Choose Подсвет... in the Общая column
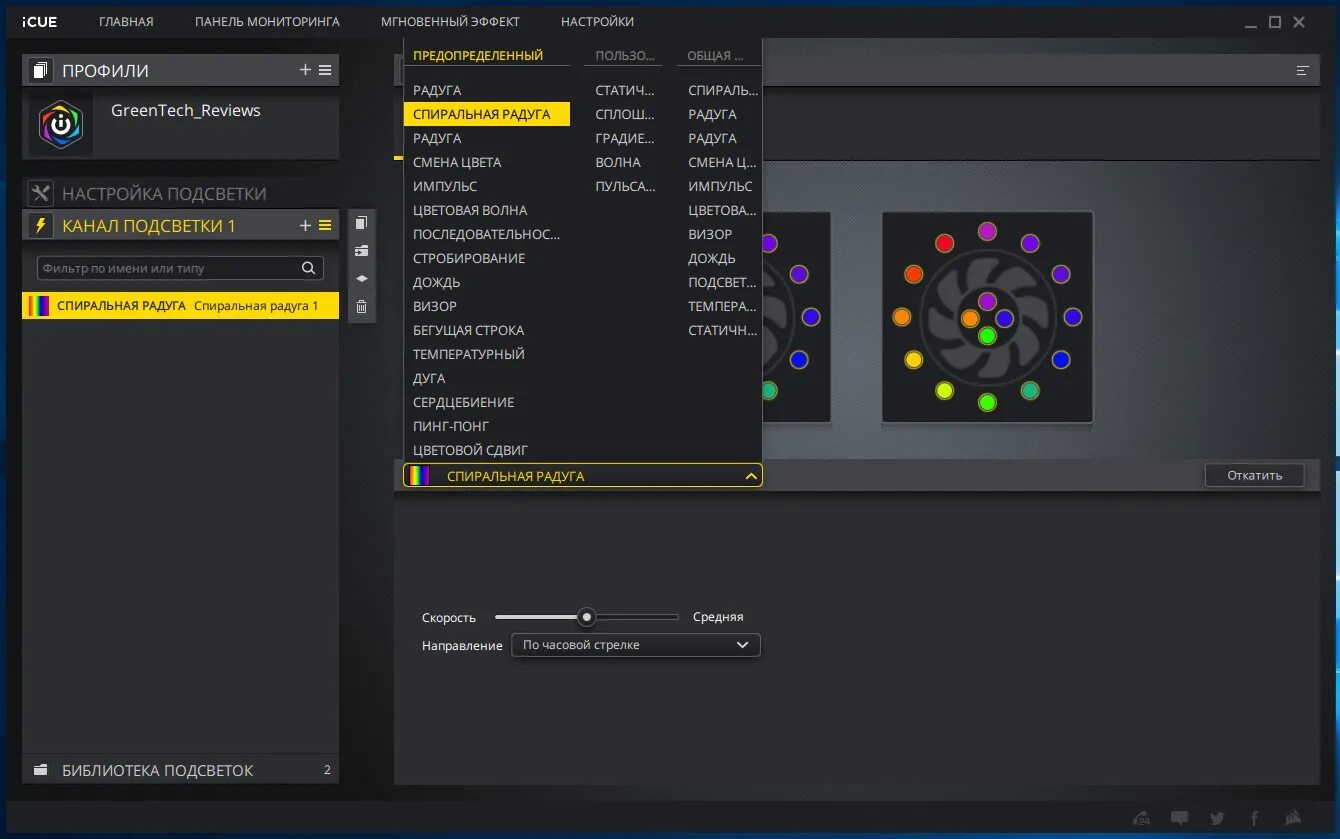 point(722,282)
